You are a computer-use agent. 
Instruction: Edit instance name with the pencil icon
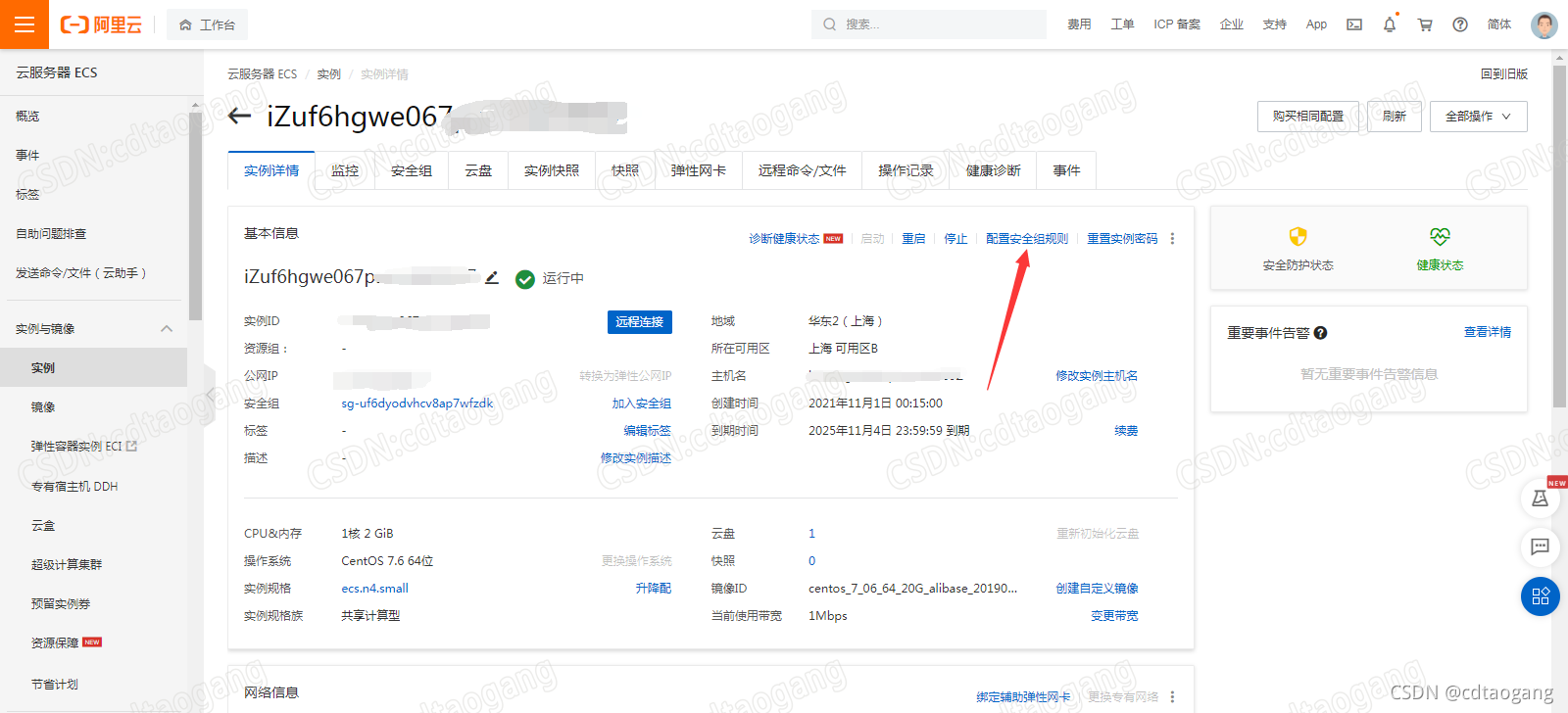click(492, 278)
